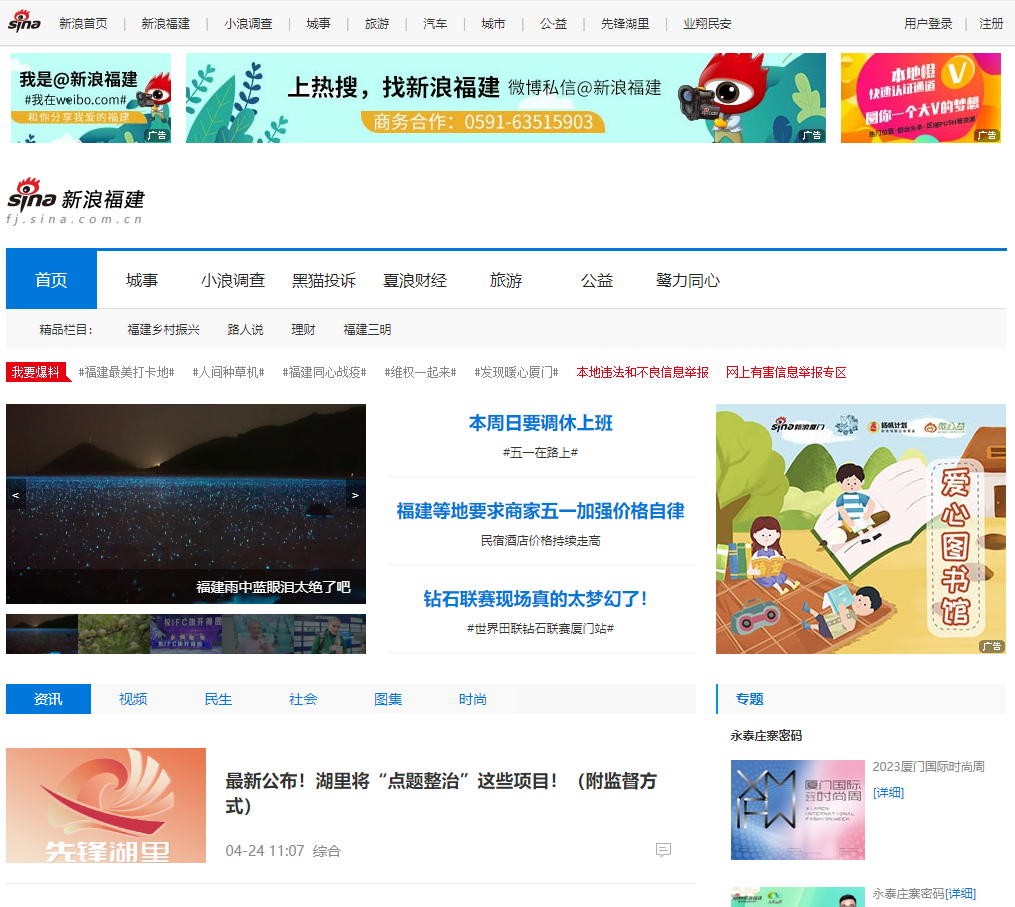
Task: Click the red 我要爆料 button
Action: click(38, 372)
